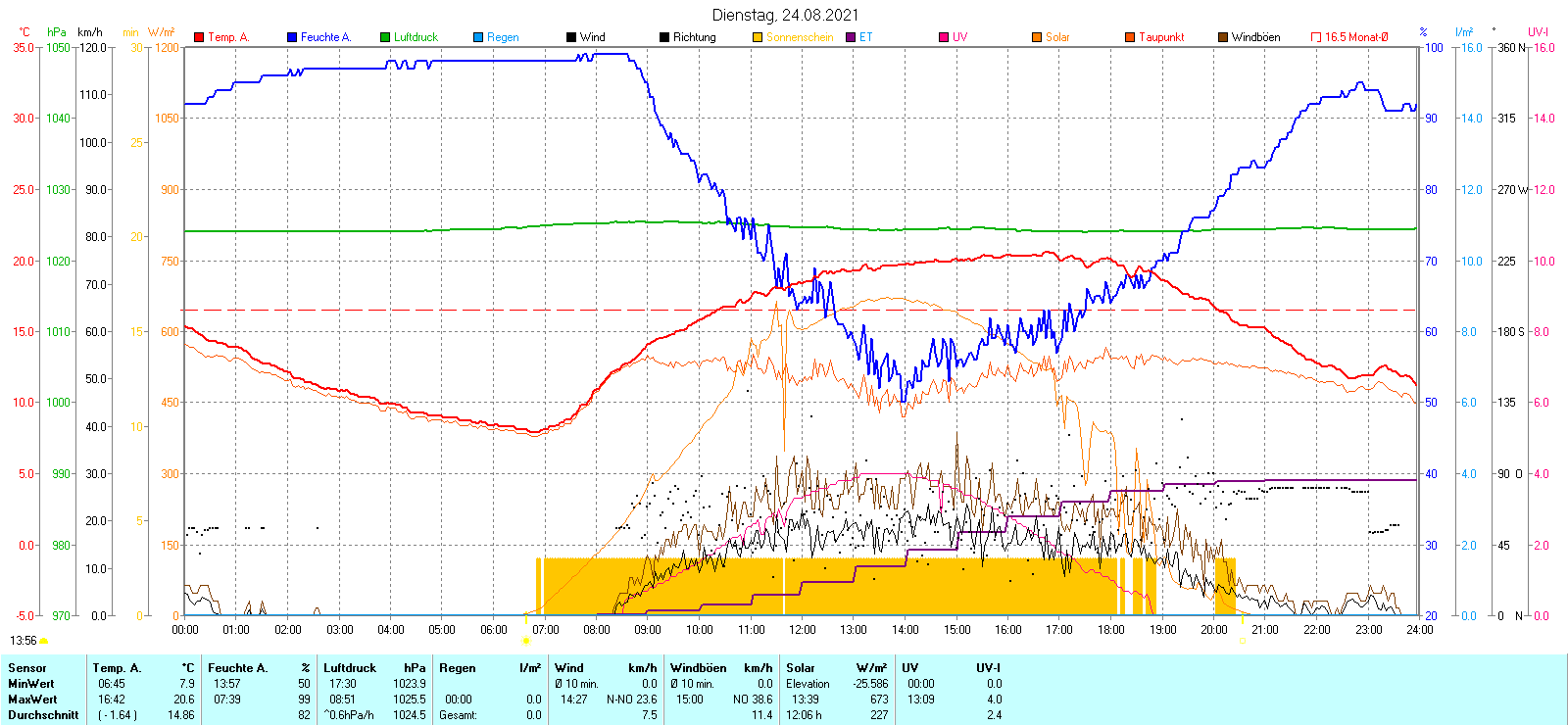The height and width of the screenshot is (725, 1568).
Task: Click the maximum wind time 14:27
Action: (x=574, y=700)
